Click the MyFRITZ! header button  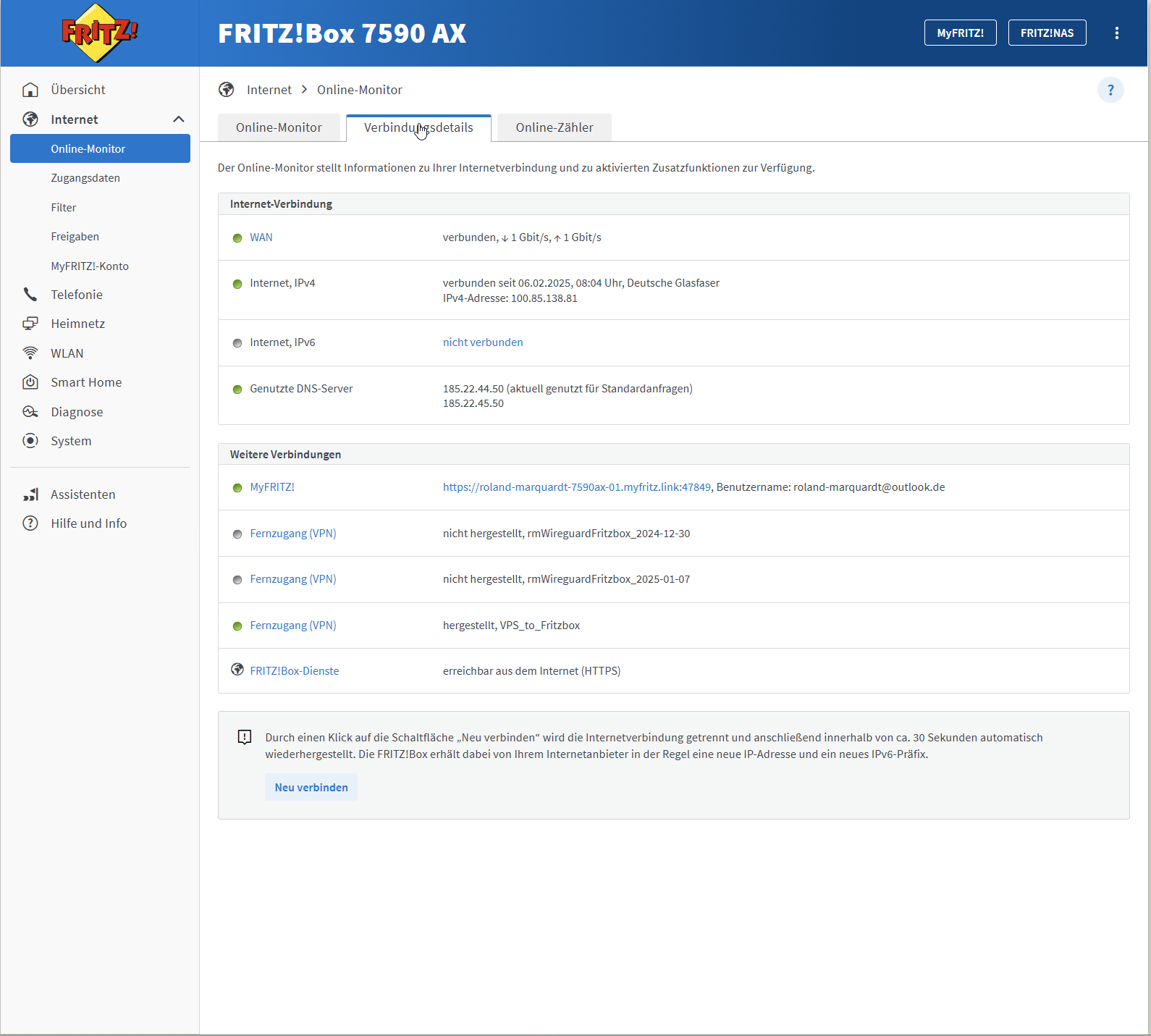point(961,33)
